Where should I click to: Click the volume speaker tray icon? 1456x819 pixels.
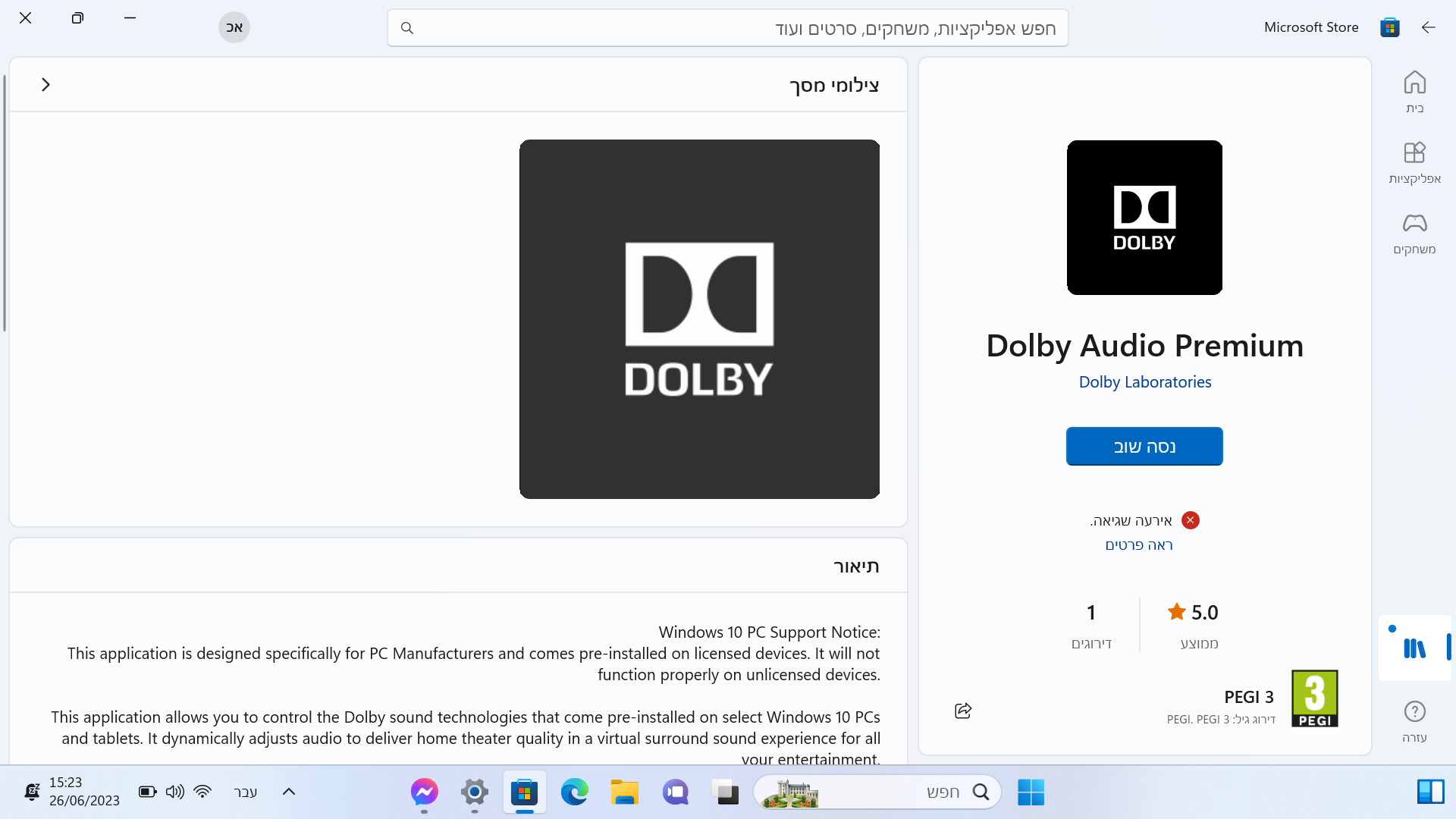tap(175, 792)
